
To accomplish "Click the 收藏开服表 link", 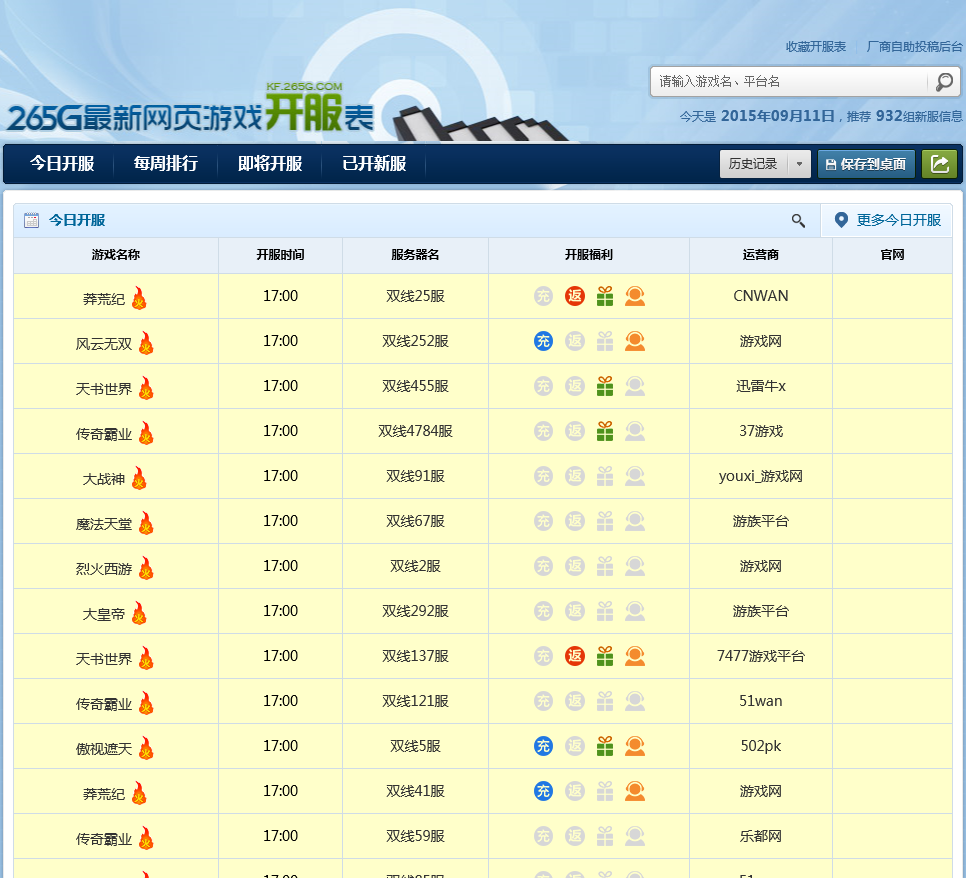I will [x=816, y=47].
